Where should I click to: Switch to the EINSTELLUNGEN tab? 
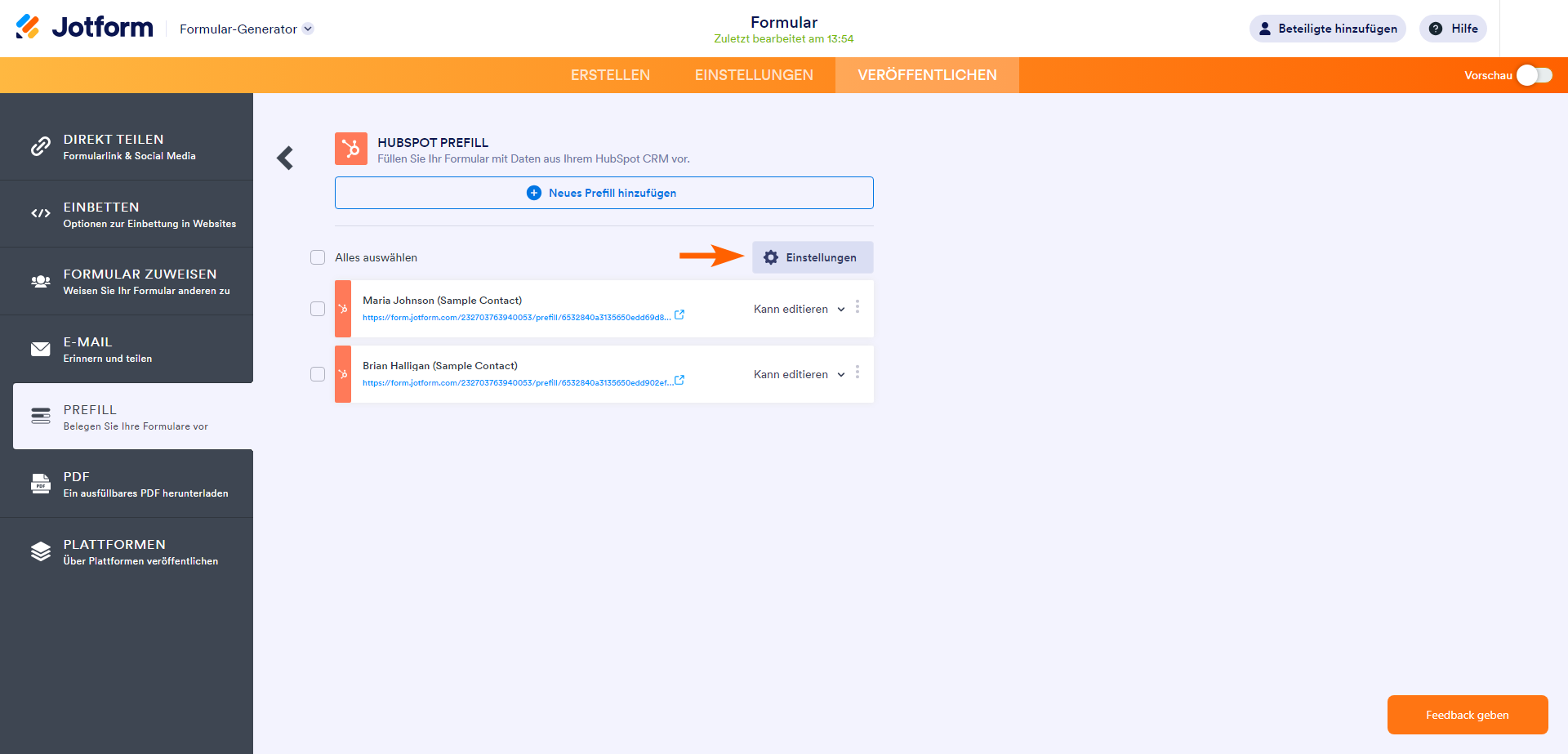click(x=754, y=75)
